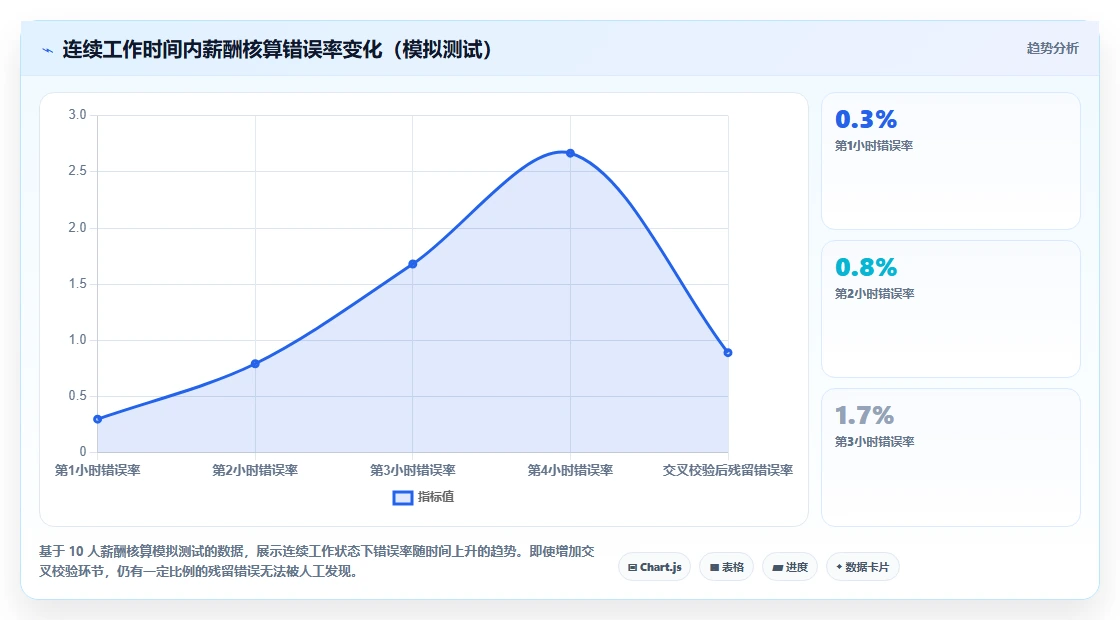Click the 交叉校验后残留错误率 data point

[x=728, y=352]
